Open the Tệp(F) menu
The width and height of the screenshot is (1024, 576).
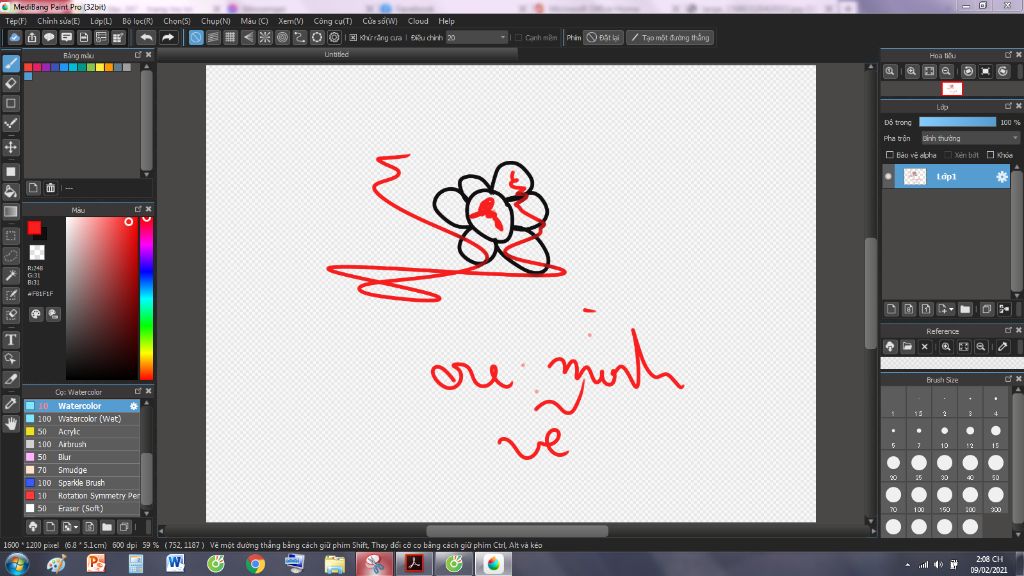click(x=16, y=21)
